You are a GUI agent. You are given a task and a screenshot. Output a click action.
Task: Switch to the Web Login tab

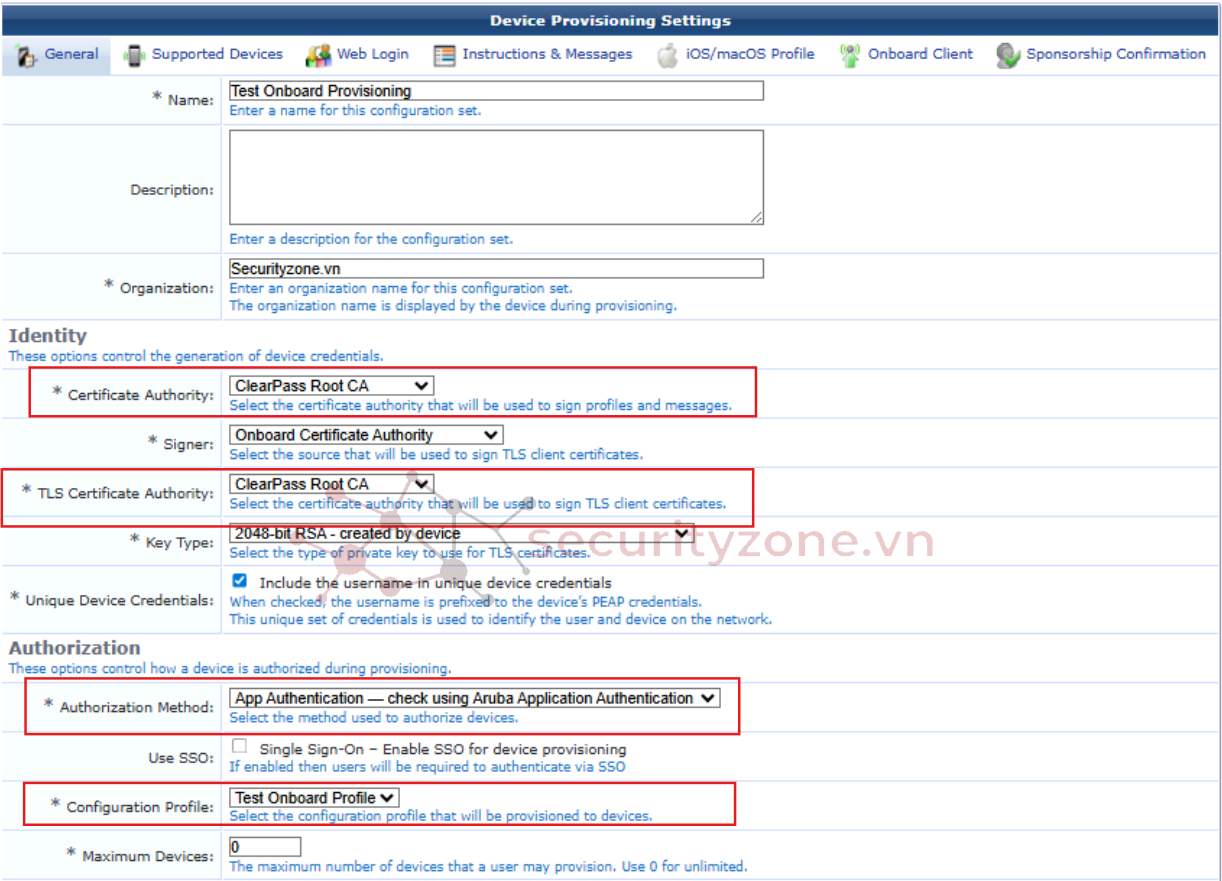click(x=372, y=54)
